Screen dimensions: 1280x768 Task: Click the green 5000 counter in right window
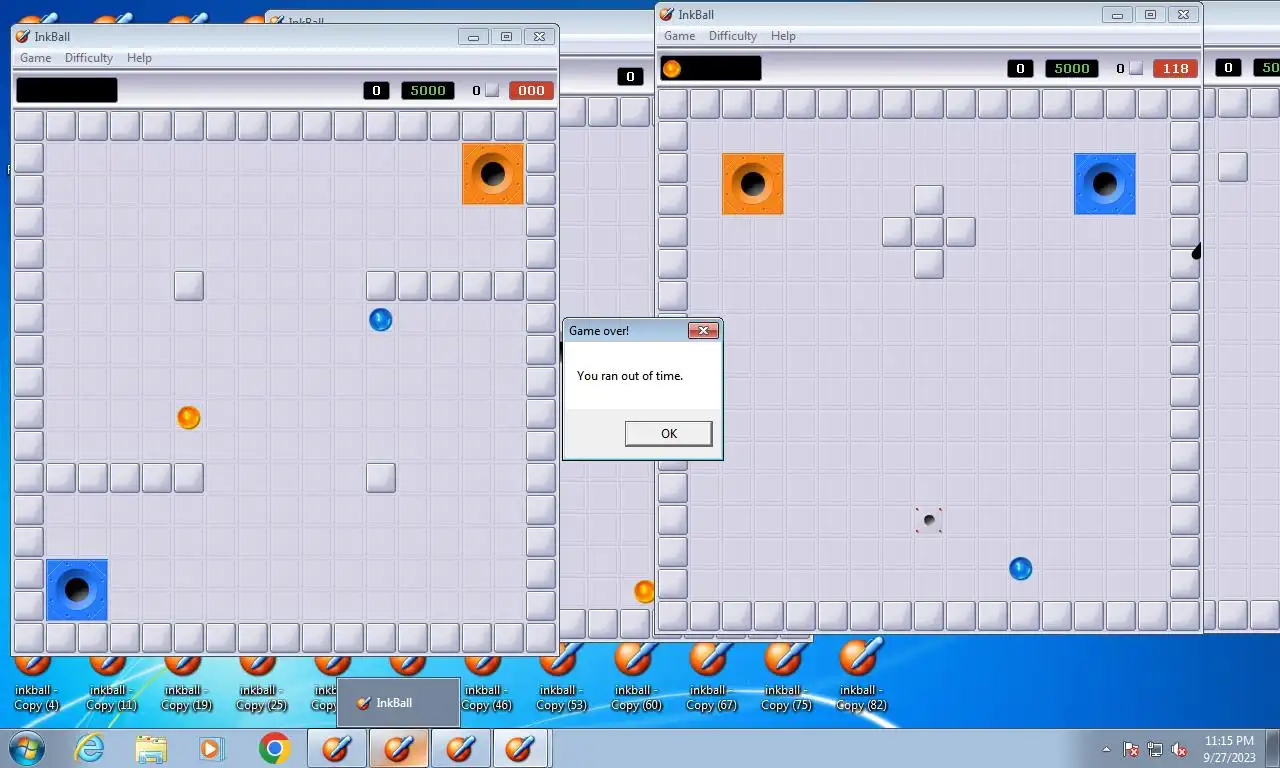click(x=1072, y=68)
